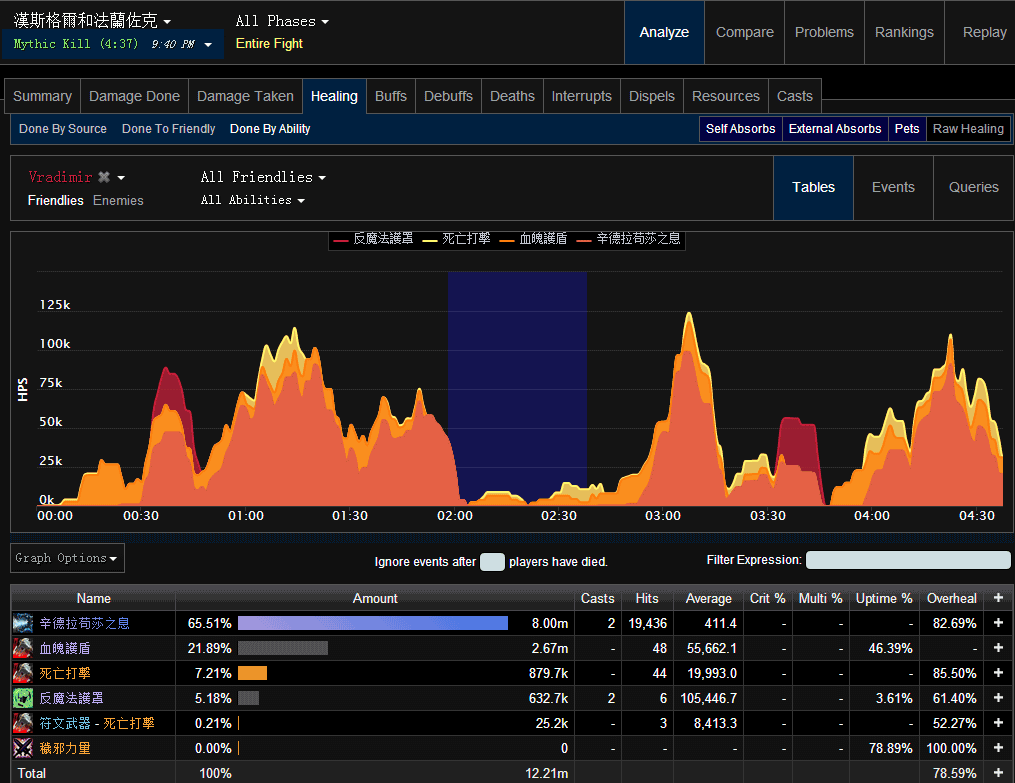The height and width of the screenshot is (783, 1015).
Task: Click the 穢邪力量 ability icon
Action: 23,748
